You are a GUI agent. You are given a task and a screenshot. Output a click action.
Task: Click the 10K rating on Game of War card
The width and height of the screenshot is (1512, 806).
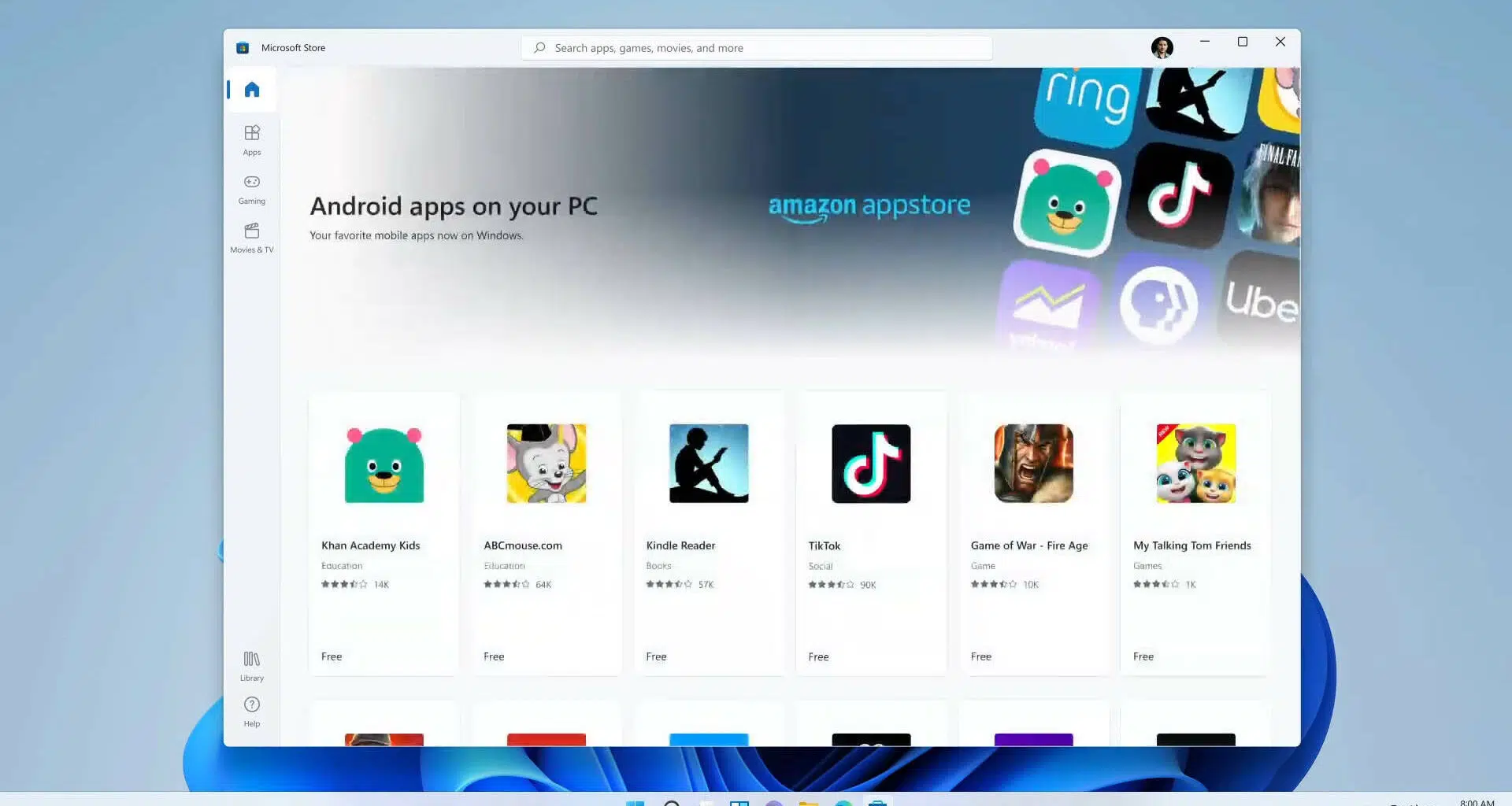(1031, 584)
